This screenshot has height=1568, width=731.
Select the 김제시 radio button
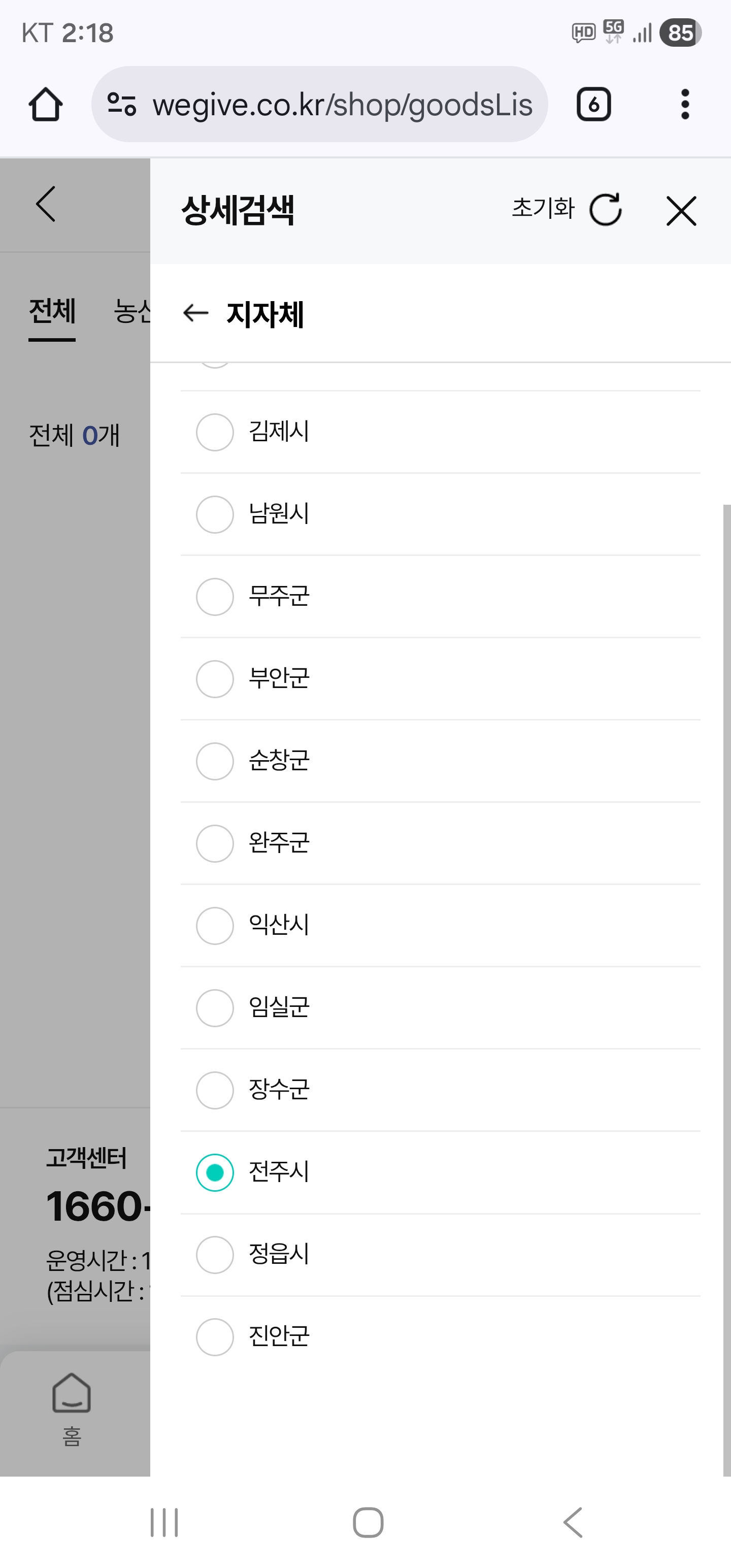pyautogui.click(x=215, y=432)
